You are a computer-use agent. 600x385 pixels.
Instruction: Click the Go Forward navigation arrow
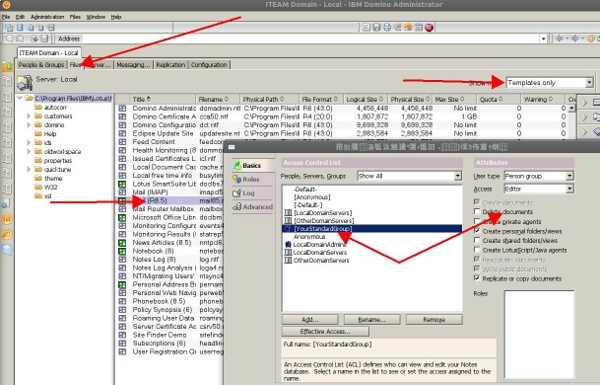point(575,39)
